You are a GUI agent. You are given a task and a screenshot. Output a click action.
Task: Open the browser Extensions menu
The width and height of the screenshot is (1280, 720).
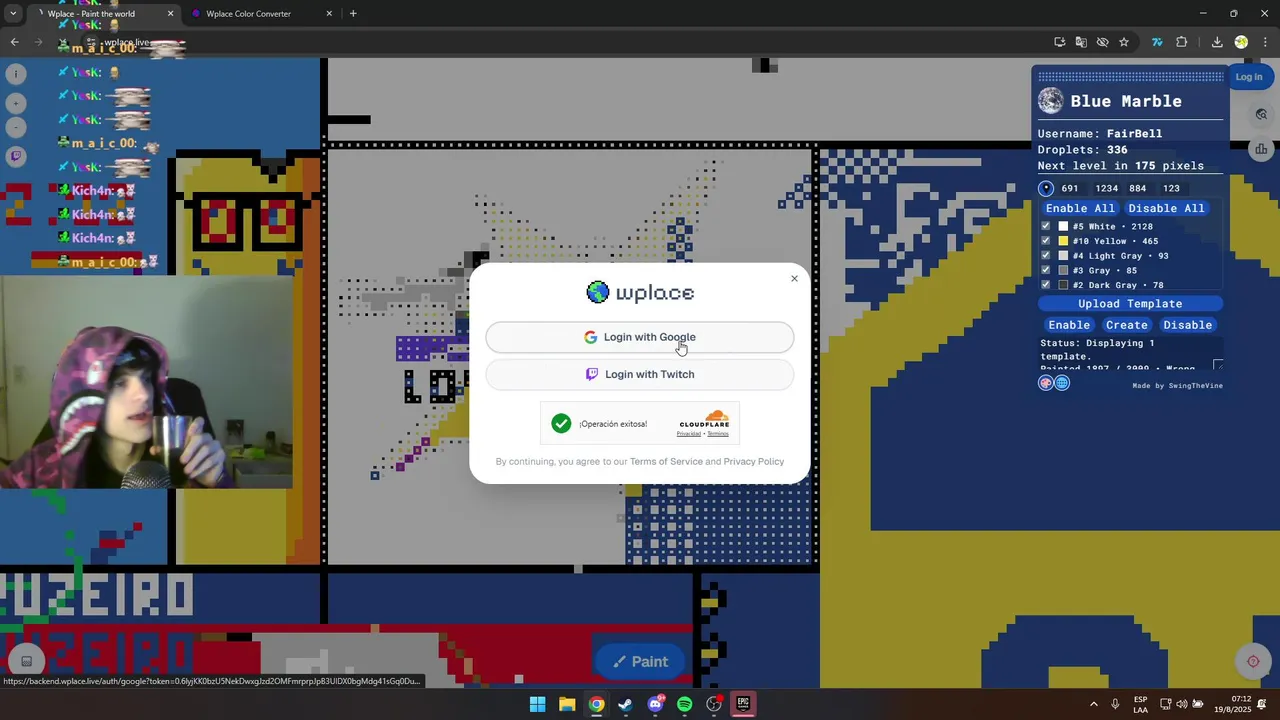point(1182,42)
